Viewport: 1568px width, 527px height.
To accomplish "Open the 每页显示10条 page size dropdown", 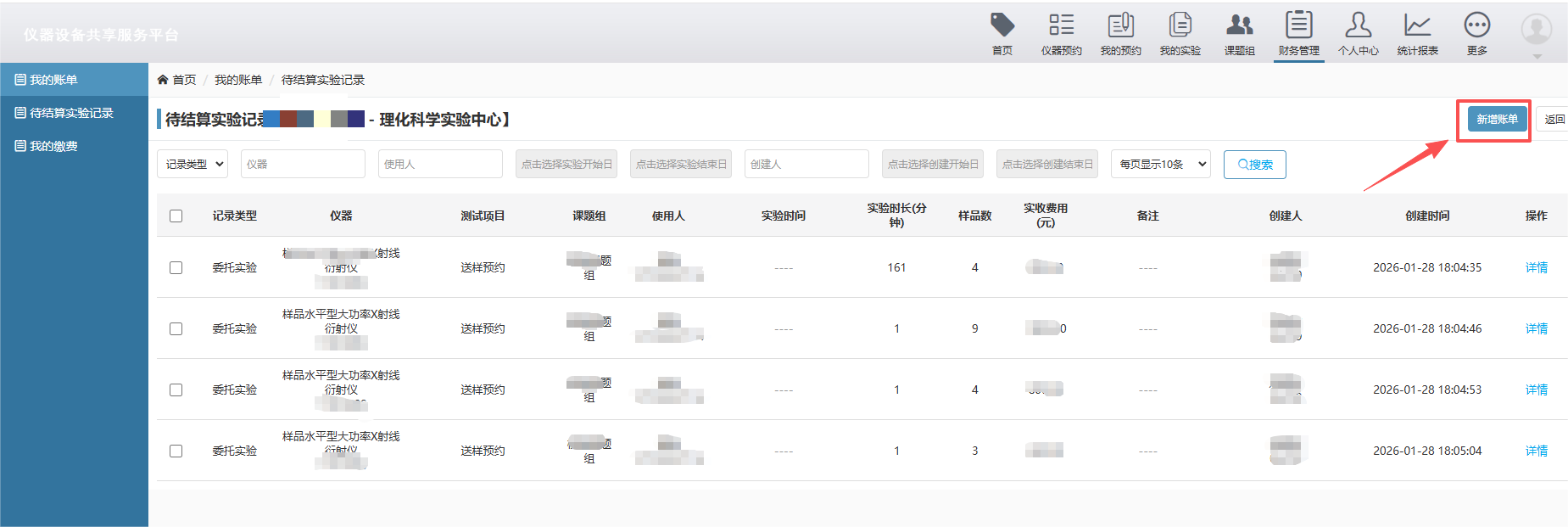I will [x=1160, y=165].
